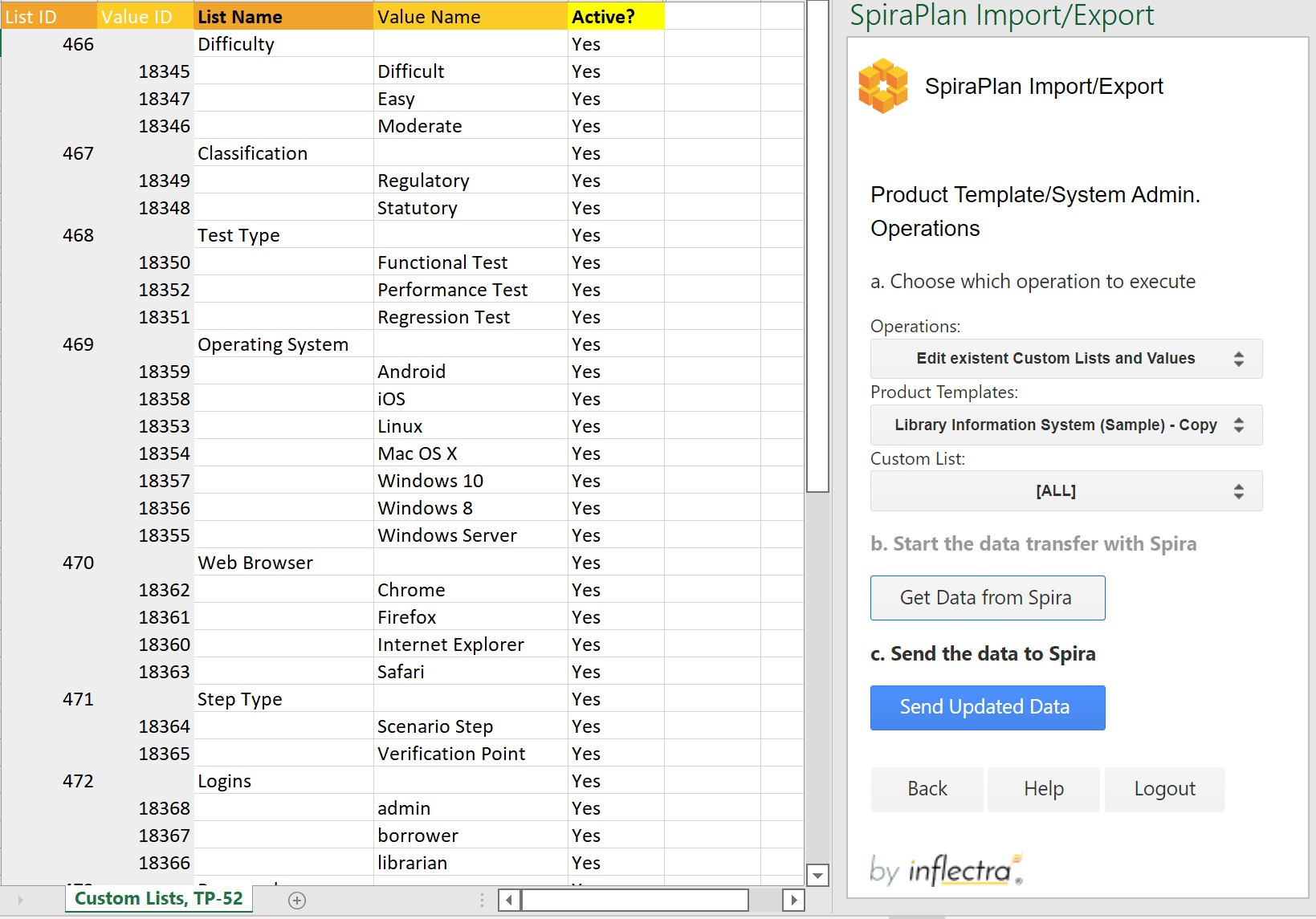
Task: Select the Custom Lists, TP-52 sheet tab
Action: click(159, 899)
